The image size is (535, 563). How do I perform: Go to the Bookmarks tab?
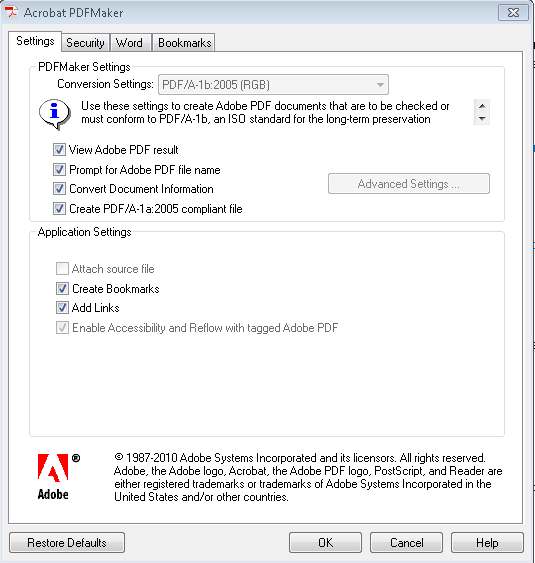point(184,43)
